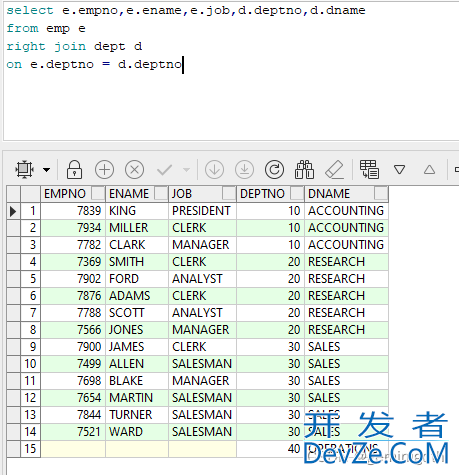Click ANALYST in FORD's row

(202, 279)
